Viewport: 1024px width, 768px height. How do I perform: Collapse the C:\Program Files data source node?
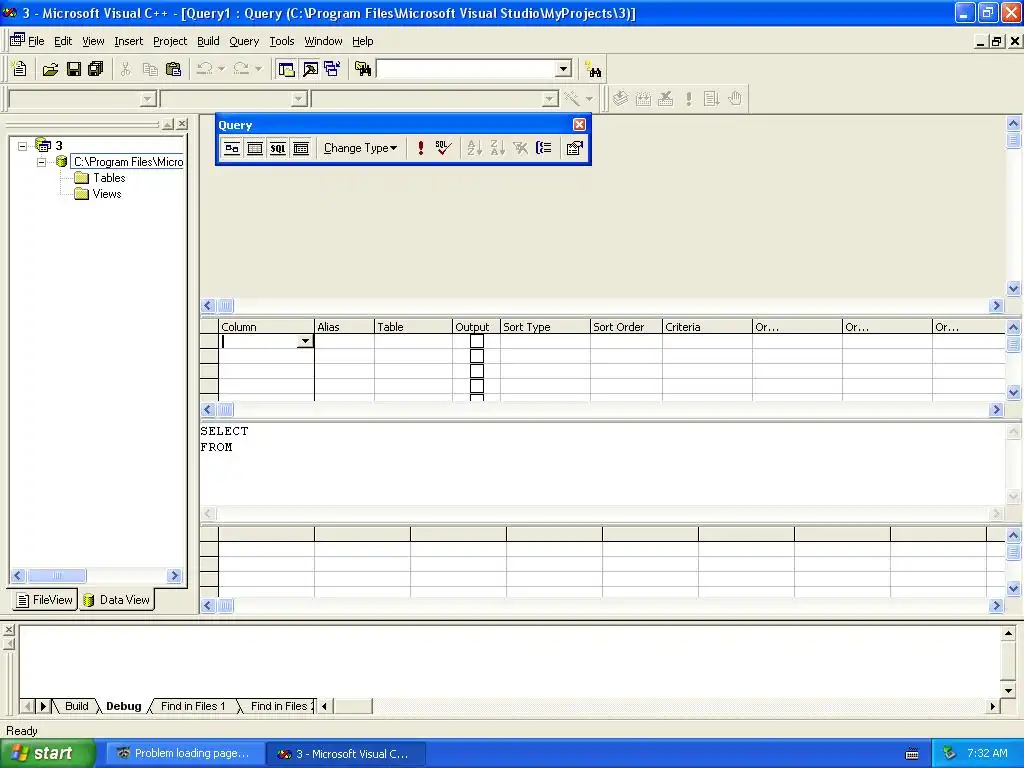[42, 162]
